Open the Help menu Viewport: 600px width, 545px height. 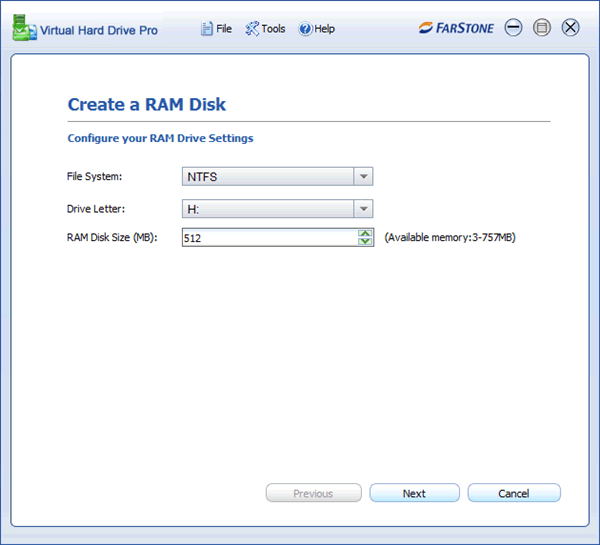click(x=316, y=29)
